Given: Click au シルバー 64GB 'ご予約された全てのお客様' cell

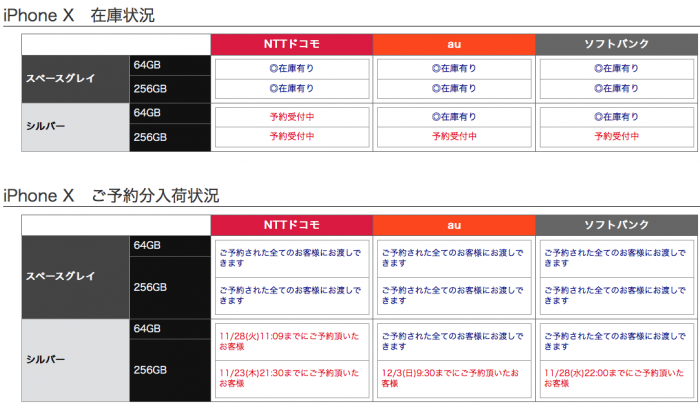Looking at the screenshot, I should click(454, 342).
